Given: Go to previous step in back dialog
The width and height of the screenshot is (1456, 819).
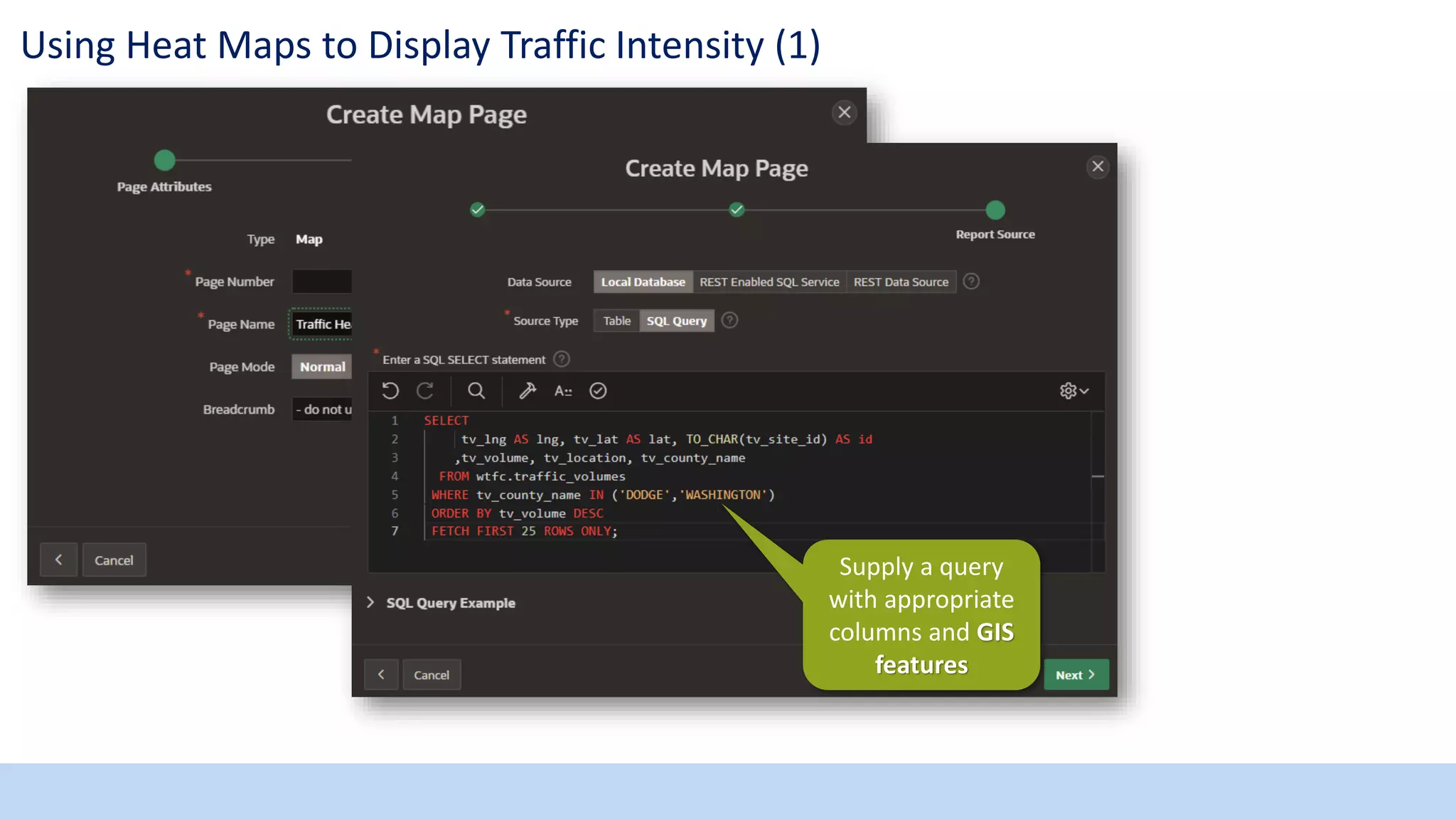Looking at the screenshot, I should pos(58,560).
